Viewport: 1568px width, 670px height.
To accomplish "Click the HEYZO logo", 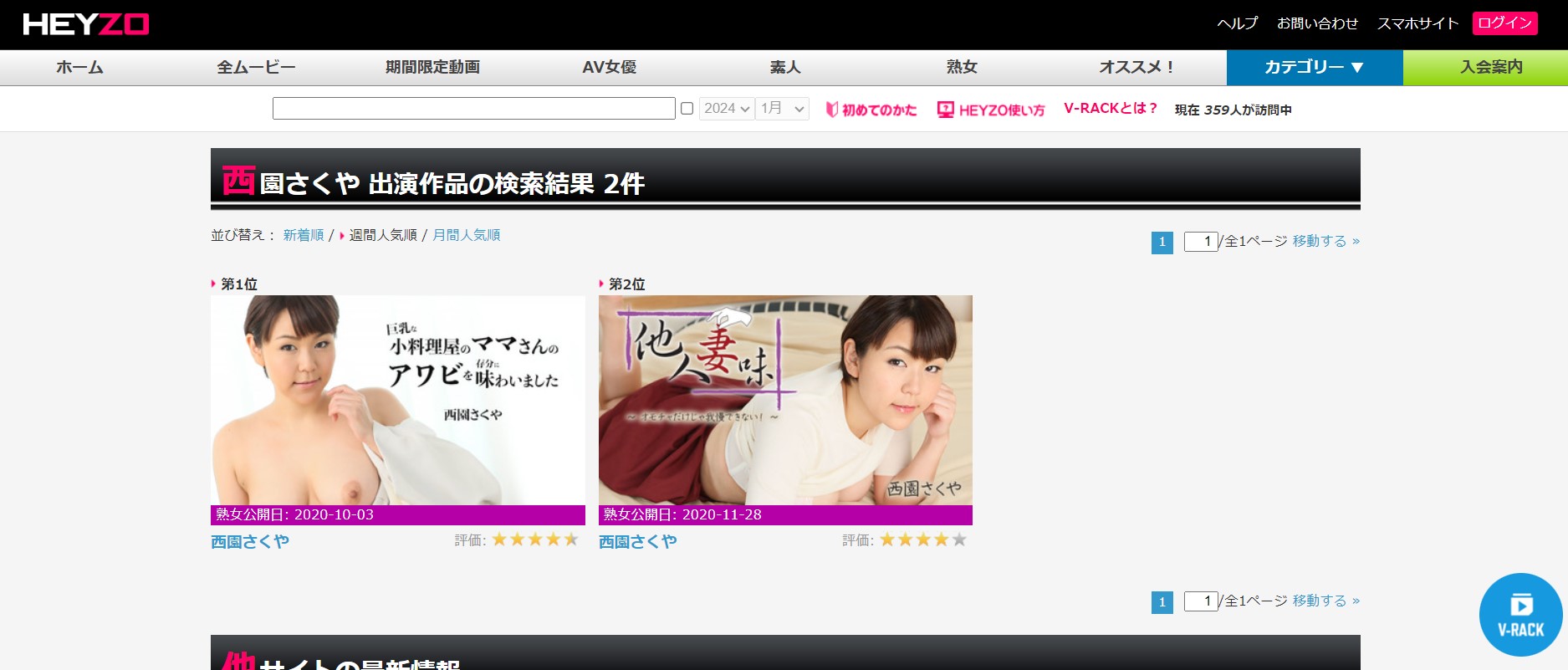I will tap(85, 24).
